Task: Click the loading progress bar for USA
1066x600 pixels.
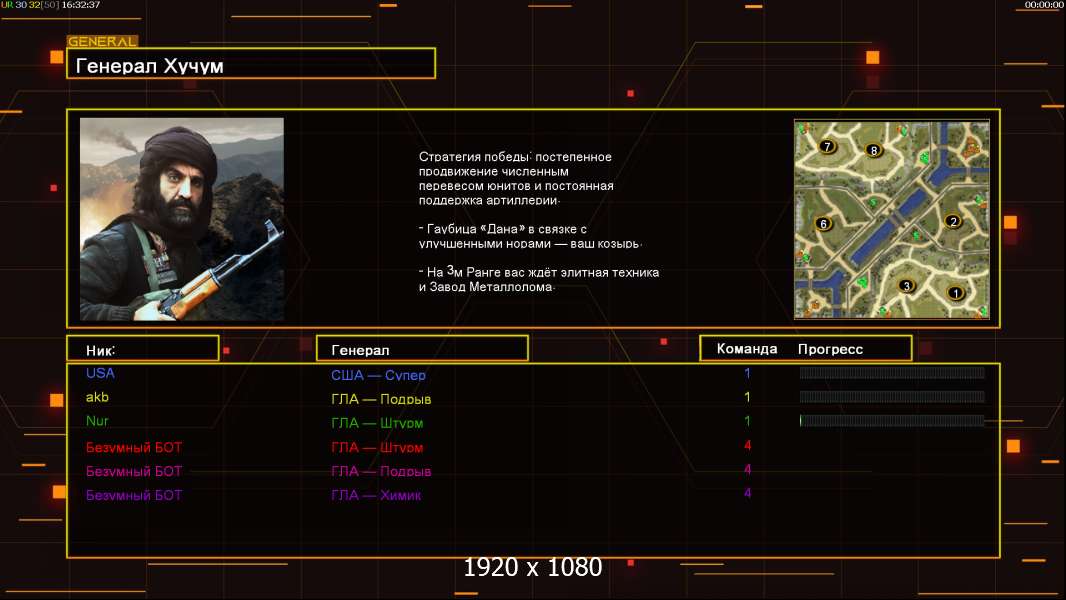Action: (892, 373)
